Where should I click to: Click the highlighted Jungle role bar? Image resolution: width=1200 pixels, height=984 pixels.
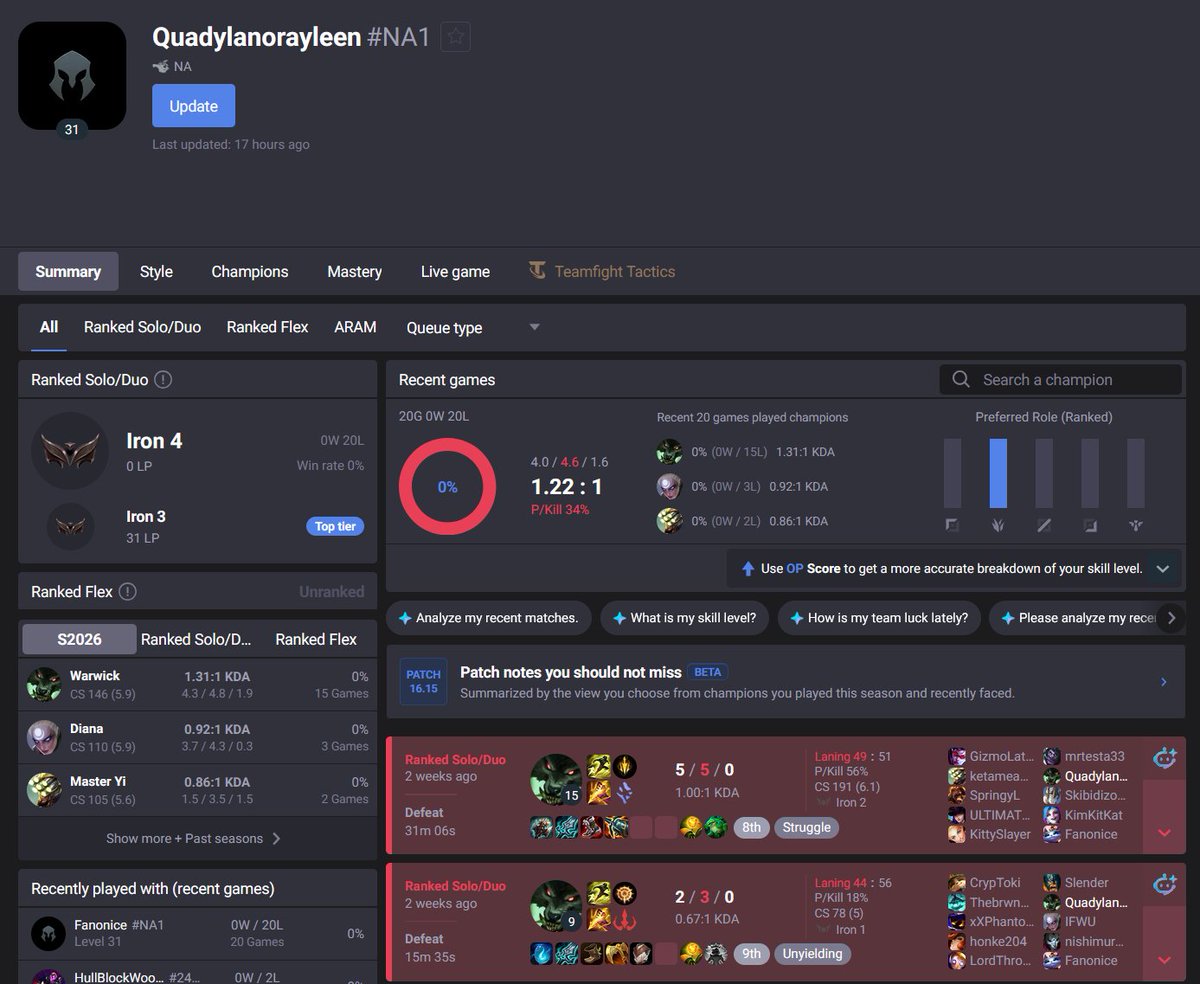coord(998,473)
